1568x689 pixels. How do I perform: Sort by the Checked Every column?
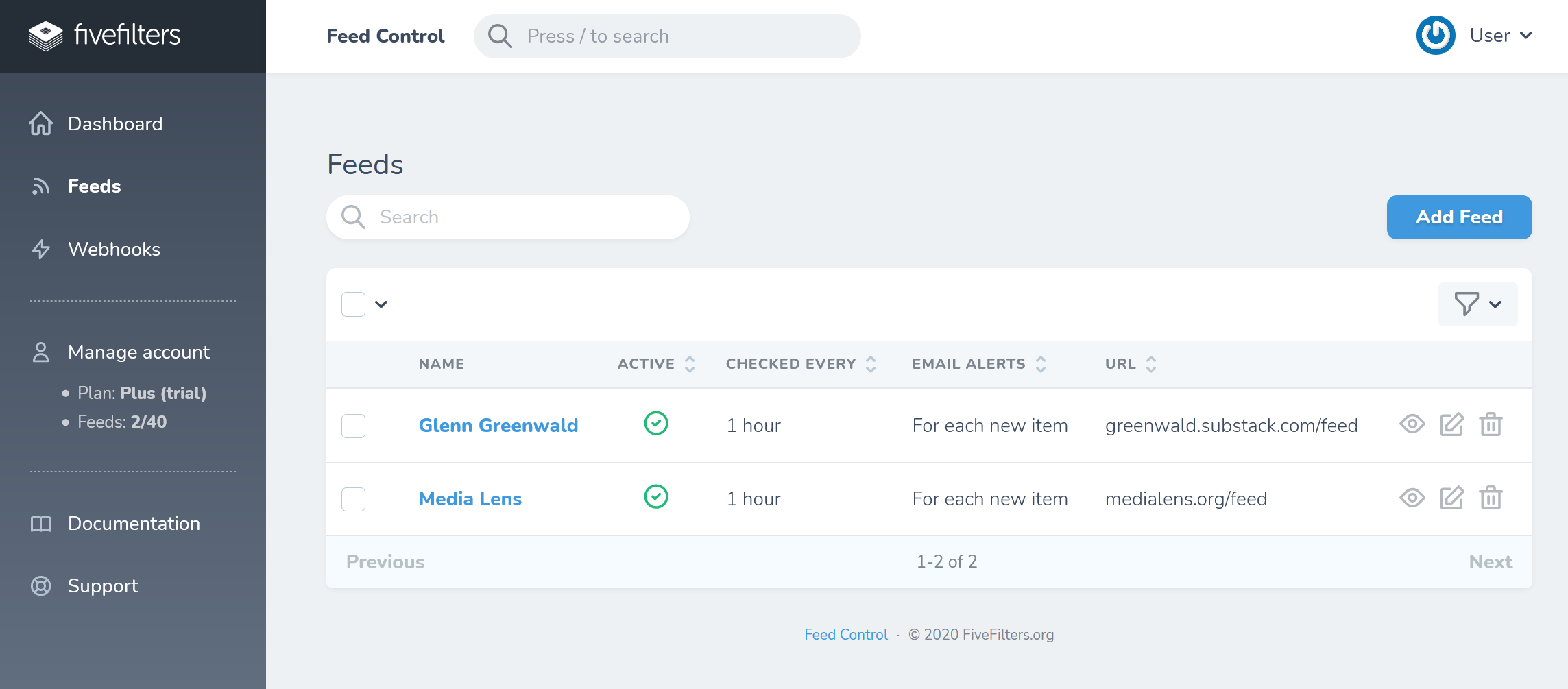tap(801, 364)
